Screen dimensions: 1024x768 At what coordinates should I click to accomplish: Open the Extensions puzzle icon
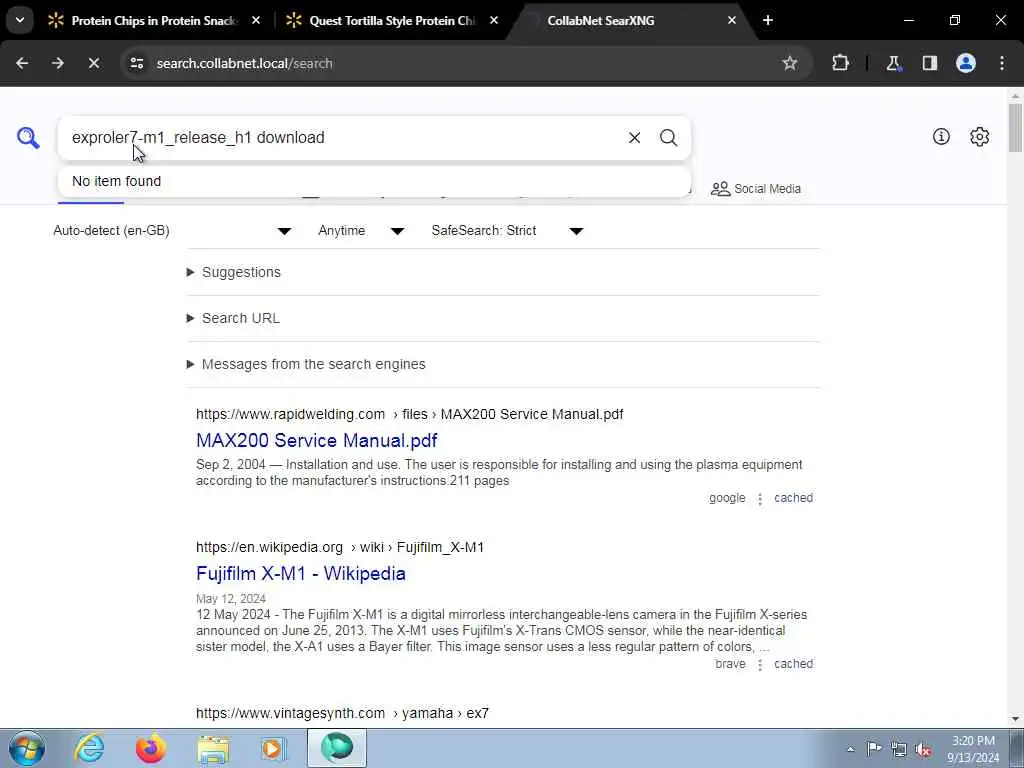tap(840, 63)
